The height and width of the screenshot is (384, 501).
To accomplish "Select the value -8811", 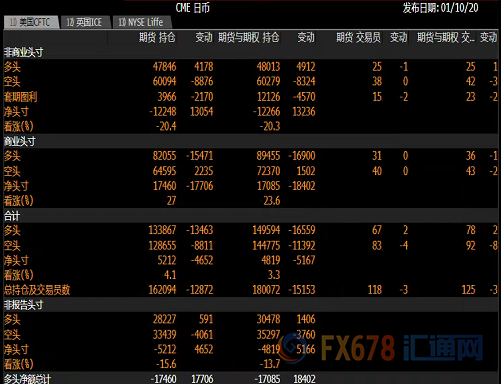I will (x=202, y=246).
